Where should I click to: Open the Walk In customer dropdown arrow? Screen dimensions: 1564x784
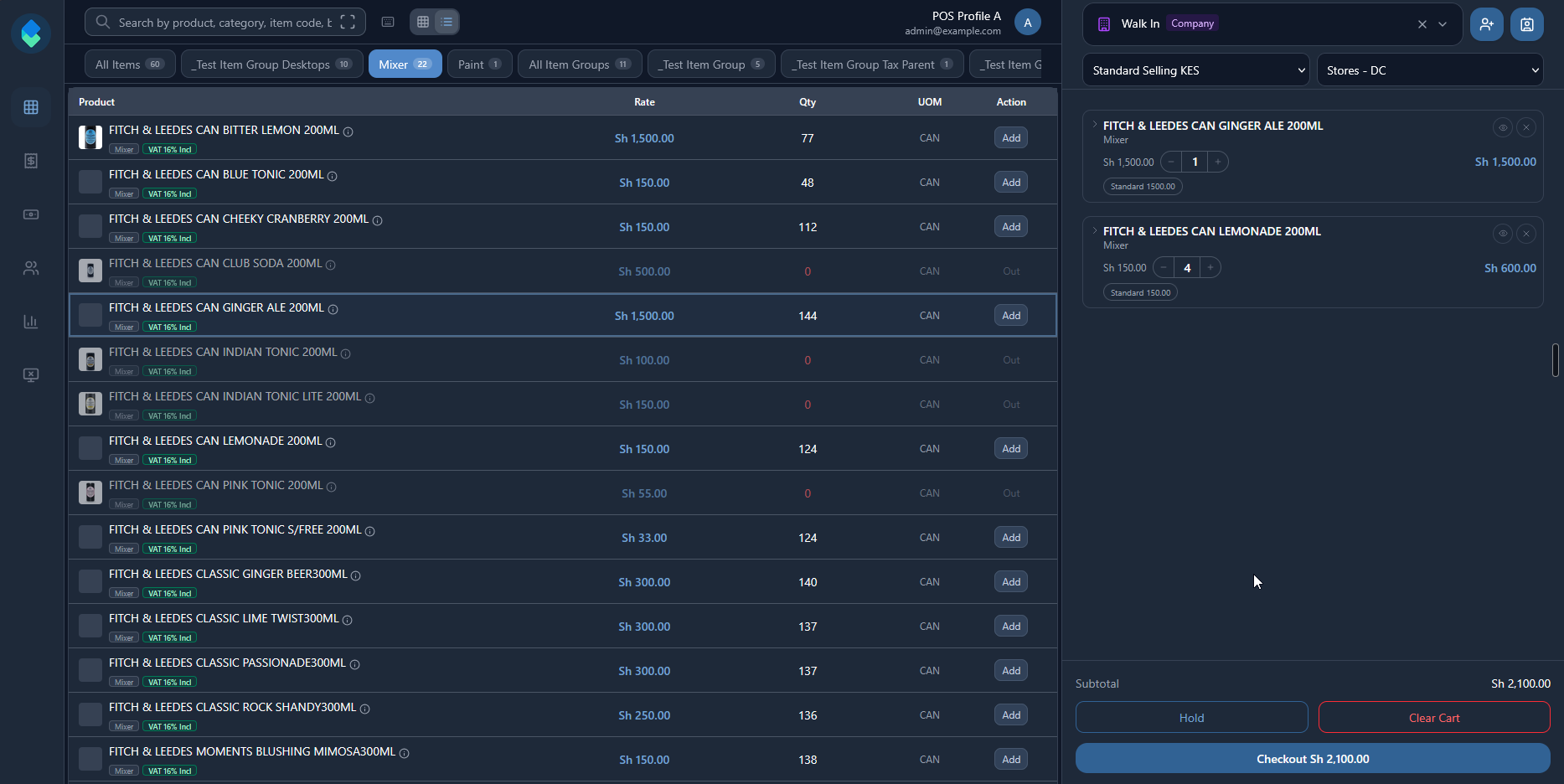coord(1443,24)
